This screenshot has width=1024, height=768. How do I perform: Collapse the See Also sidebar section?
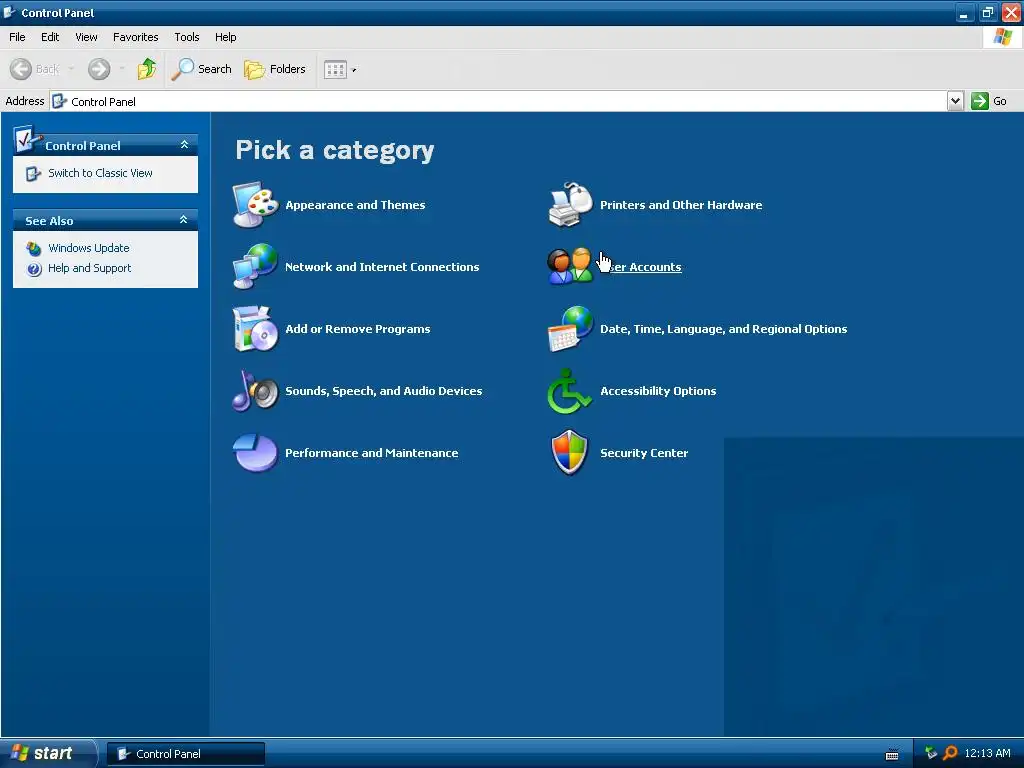[x=184, y=219]
